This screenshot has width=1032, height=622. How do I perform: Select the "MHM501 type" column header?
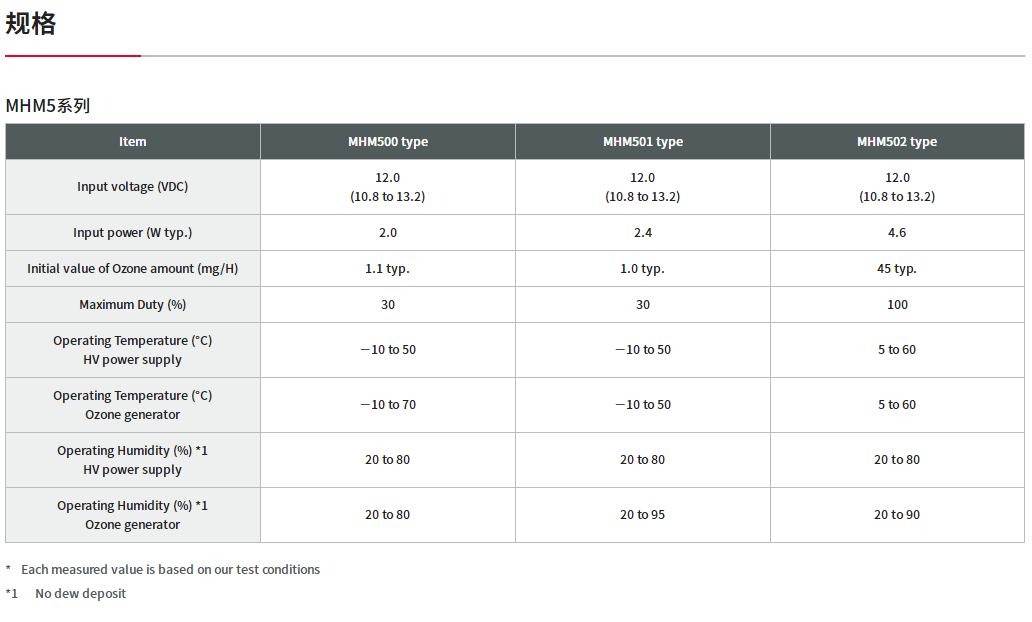[643, 142]
